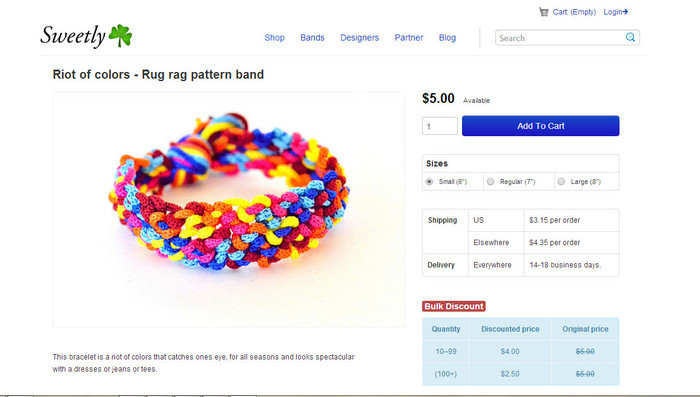Click the shopping cart icon

pyautogui.click(x=543, y=12)
